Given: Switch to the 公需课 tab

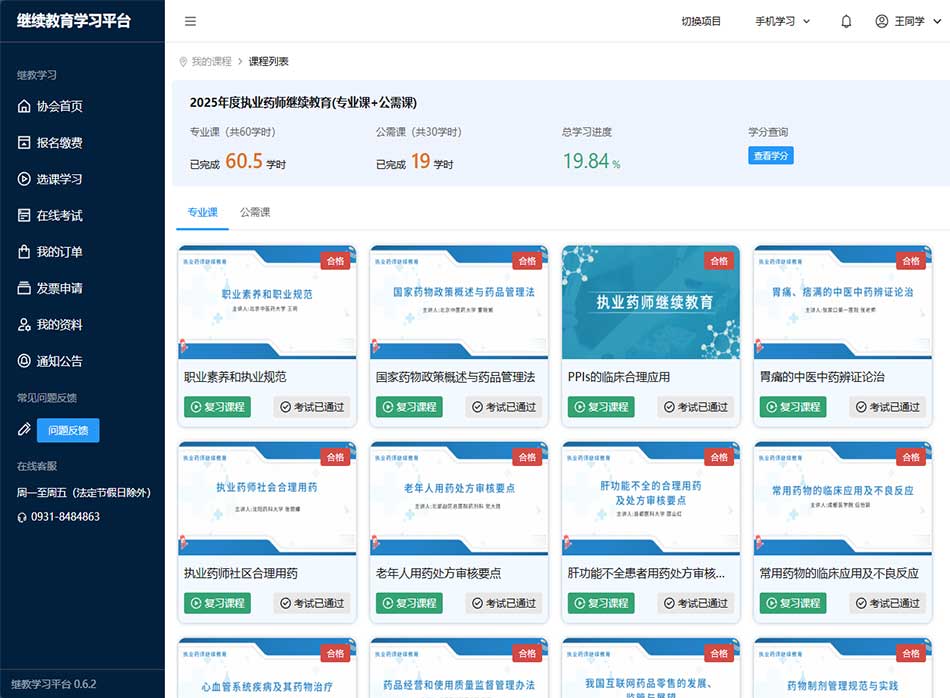Looking at the screenshot, I should [x=255, y=212].
